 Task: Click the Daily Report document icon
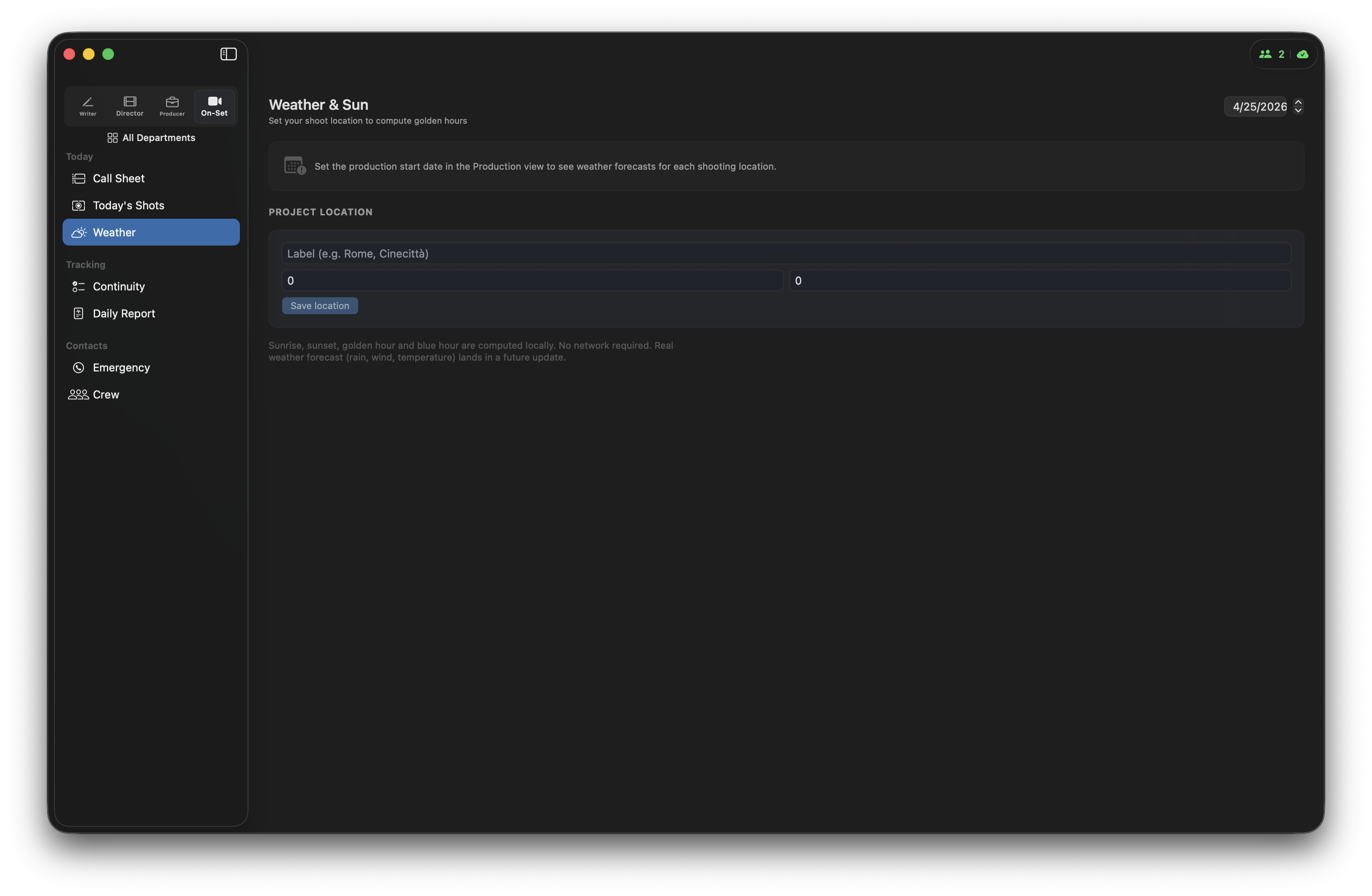tap(79, 313)
